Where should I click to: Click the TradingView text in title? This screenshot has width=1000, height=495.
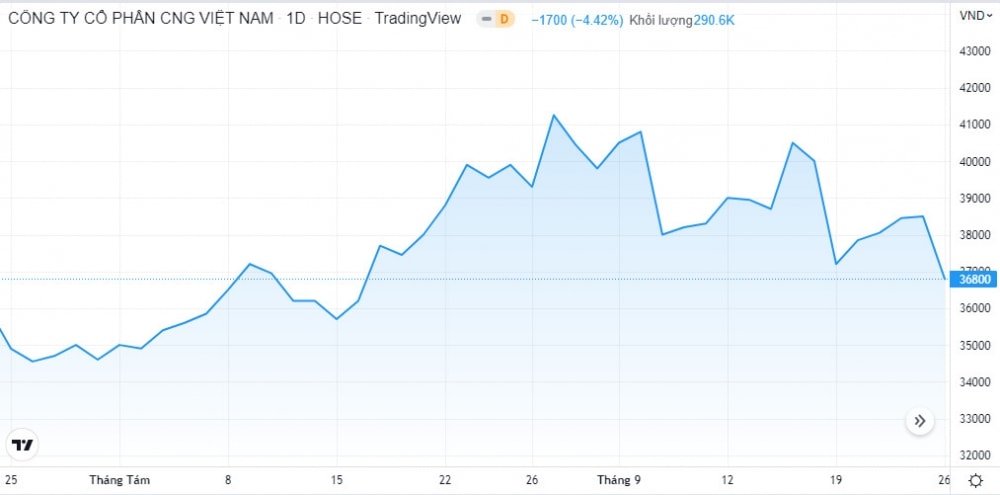[x=418, y=18]
